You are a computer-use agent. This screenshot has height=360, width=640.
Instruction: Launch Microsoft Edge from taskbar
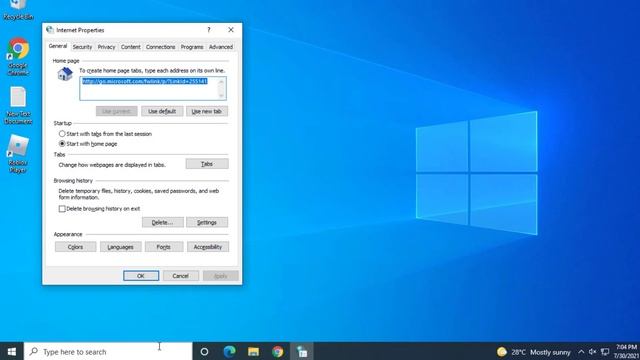[x=229, y=351]
